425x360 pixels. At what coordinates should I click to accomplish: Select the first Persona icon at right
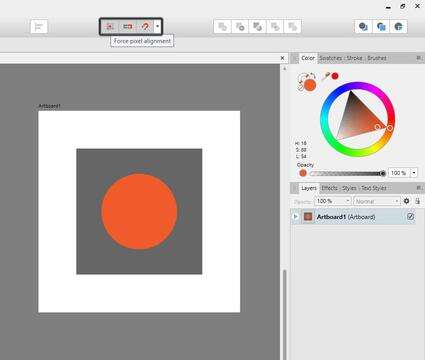363,26
